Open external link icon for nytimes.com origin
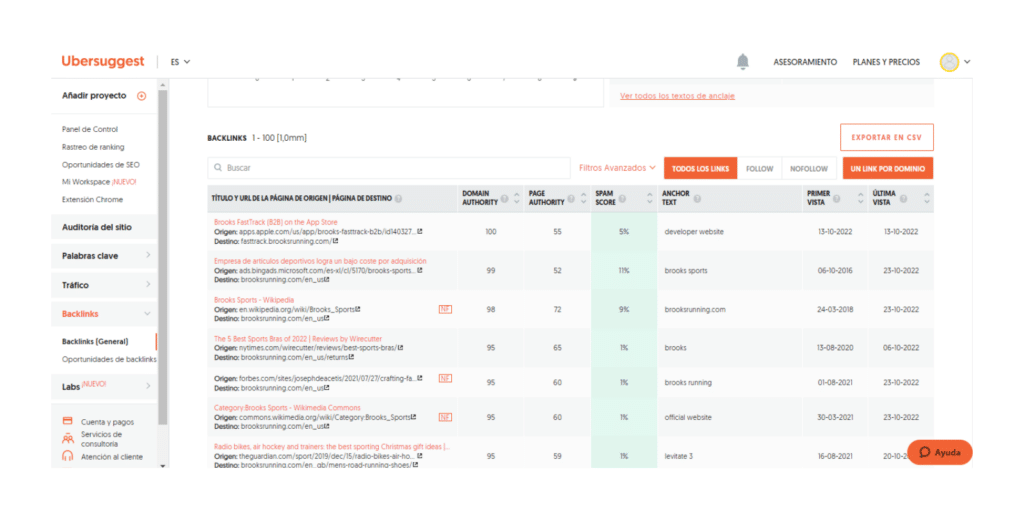Screen dimensions: 1024x512 [401, 348]
